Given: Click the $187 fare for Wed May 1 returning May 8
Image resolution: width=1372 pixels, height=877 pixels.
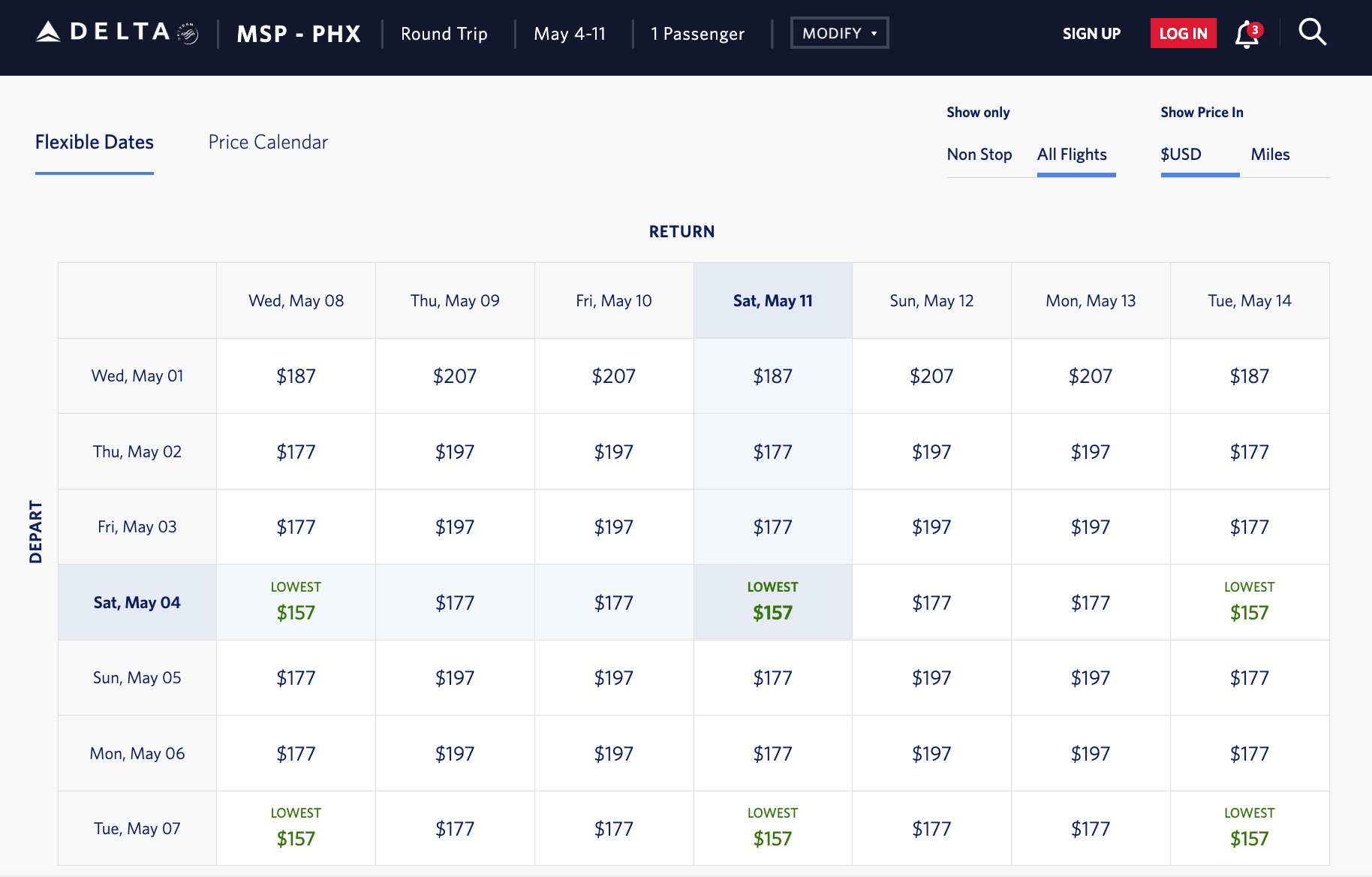Looking at the screenshot, I should click(x=296, y=375).
